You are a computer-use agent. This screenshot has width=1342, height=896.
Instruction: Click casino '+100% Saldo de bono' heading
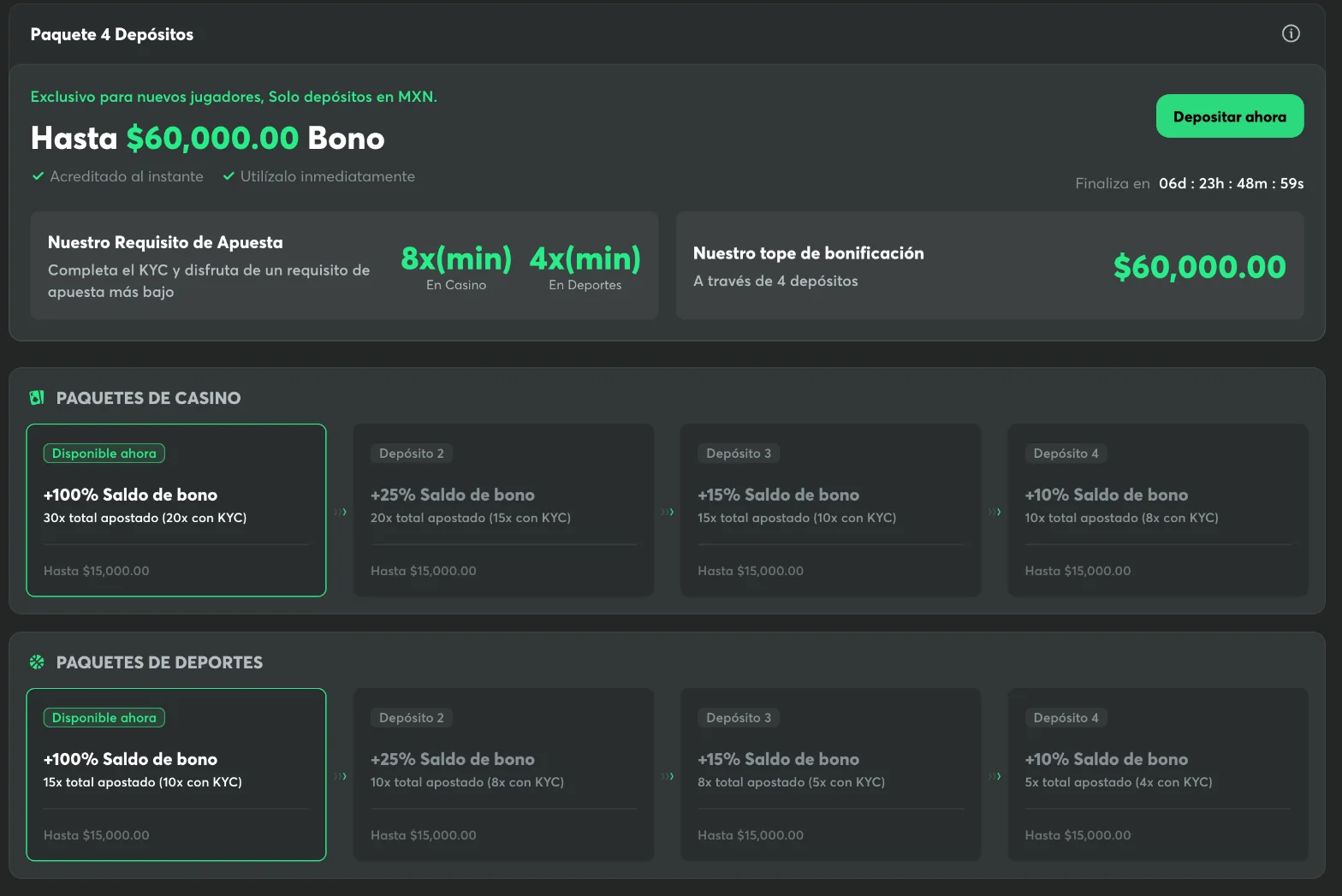[x=130, y=495]
